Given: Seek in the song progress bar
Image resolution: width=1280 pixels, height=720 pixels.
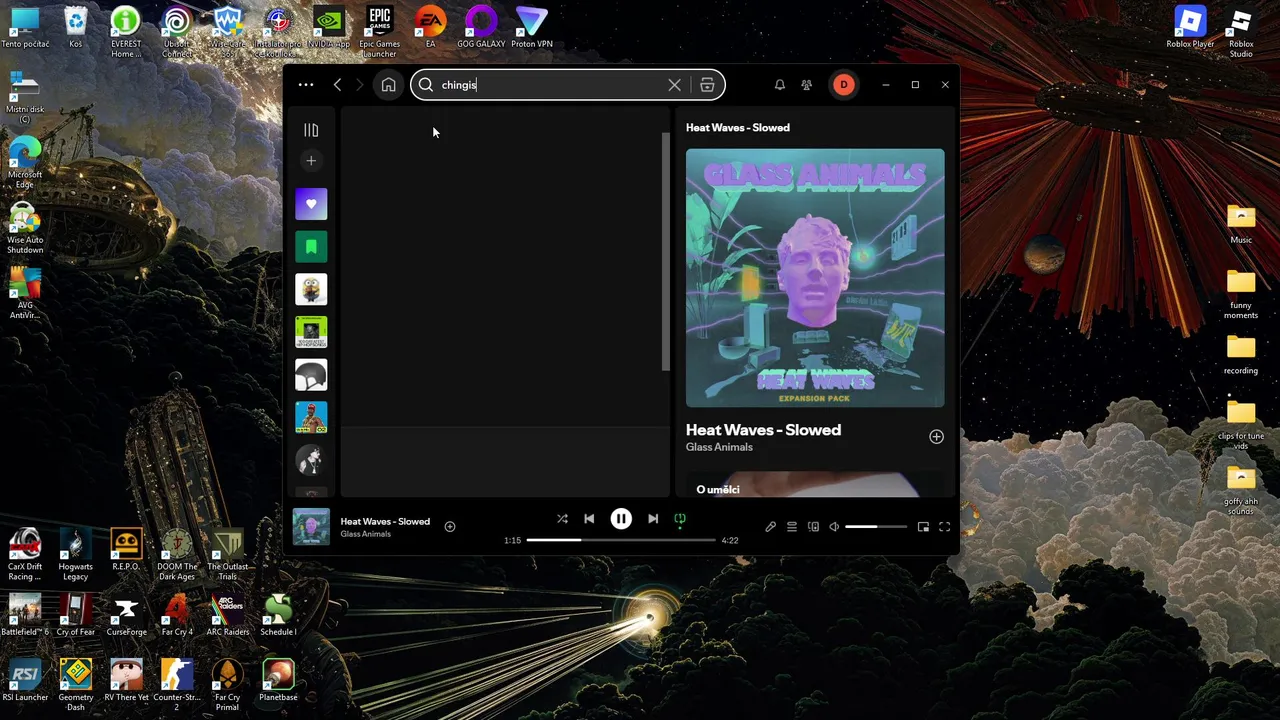Looking at the screenshot, I should click(621, 540).
